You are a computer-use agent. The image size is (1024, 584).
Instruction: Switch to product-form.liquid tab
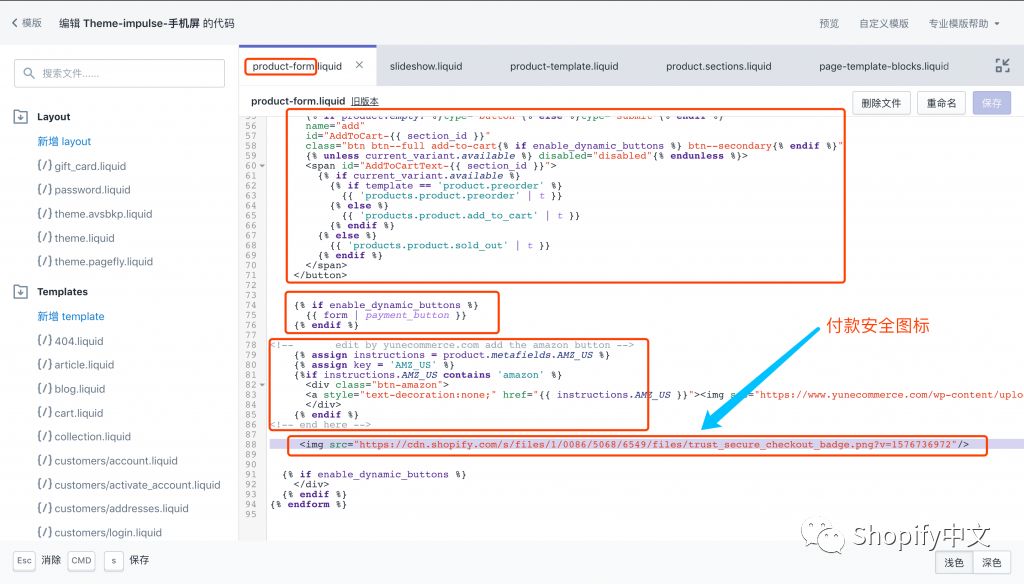(x=296, y=66)
